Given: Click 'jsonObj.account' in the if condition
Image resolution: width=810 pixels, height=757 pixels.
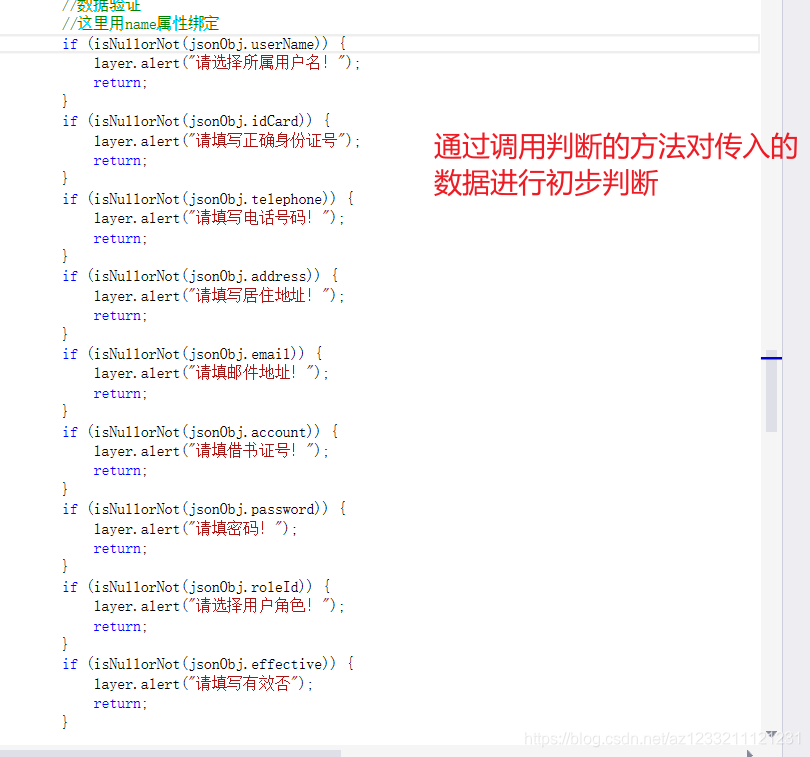Looking at the screenshot, I should pos(248,432).
